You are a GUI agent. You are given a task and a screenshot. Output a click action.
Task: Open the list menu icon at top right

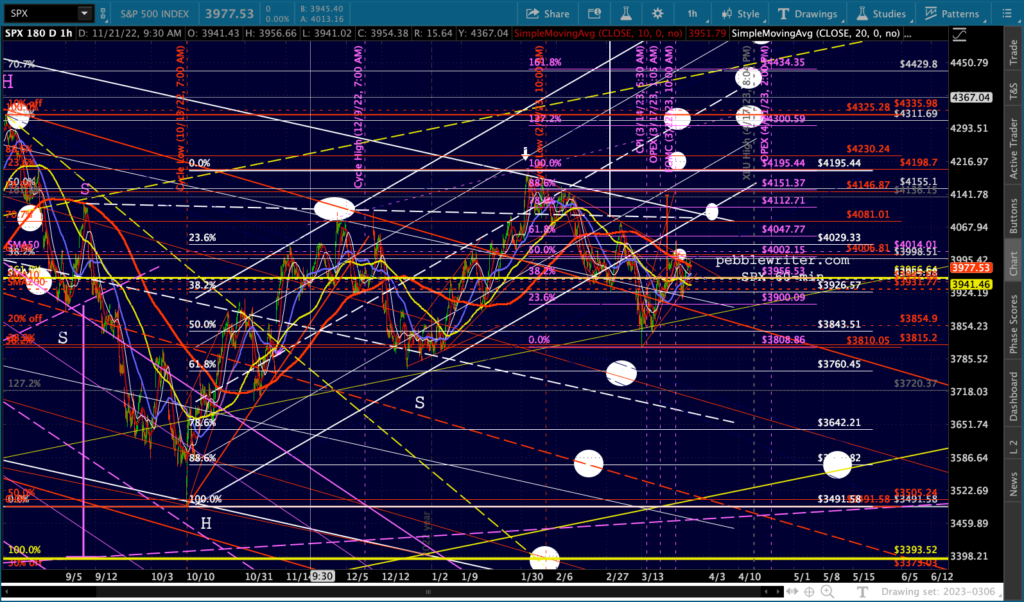tap(1006, 14)
